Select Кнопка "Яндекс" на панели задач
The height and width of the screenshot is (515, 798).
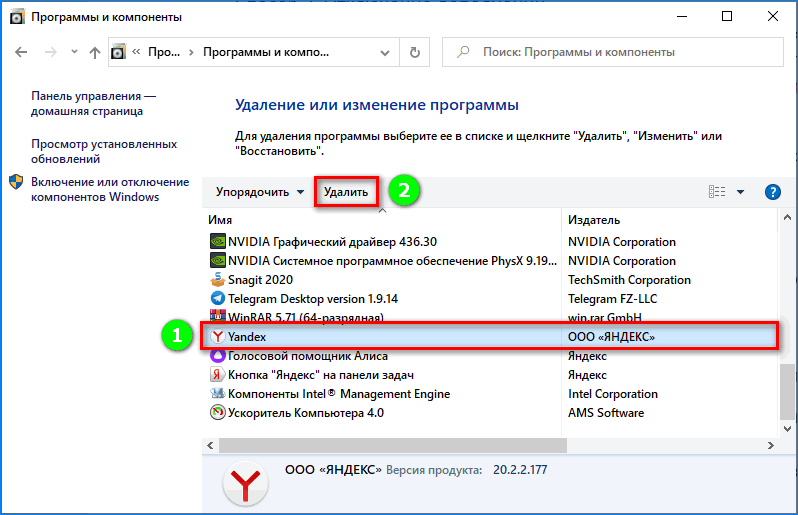point(321,375)
